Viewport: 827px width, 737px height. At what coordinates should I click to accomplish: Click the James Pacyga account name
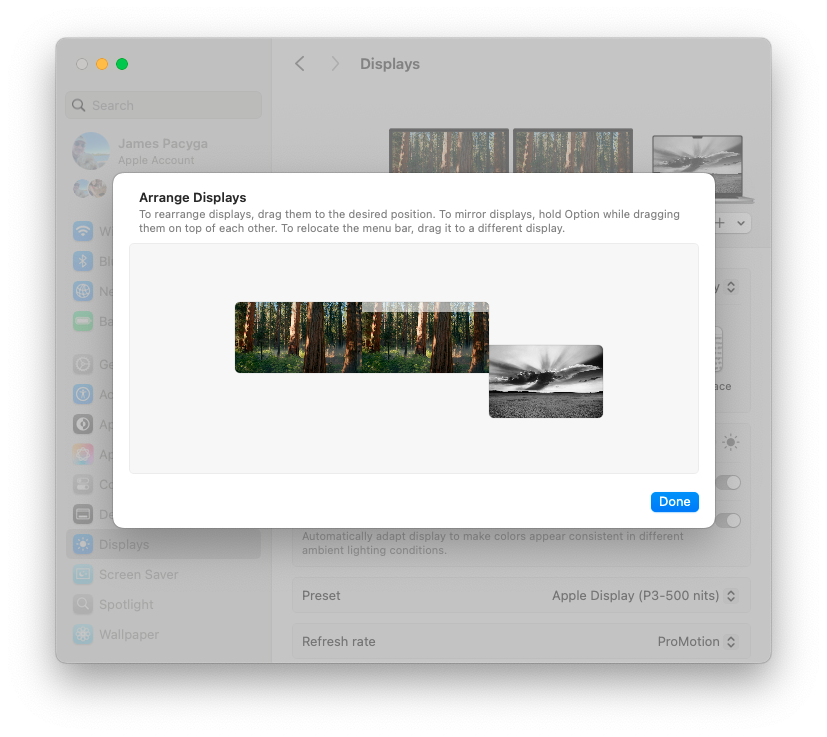[162, 143]
